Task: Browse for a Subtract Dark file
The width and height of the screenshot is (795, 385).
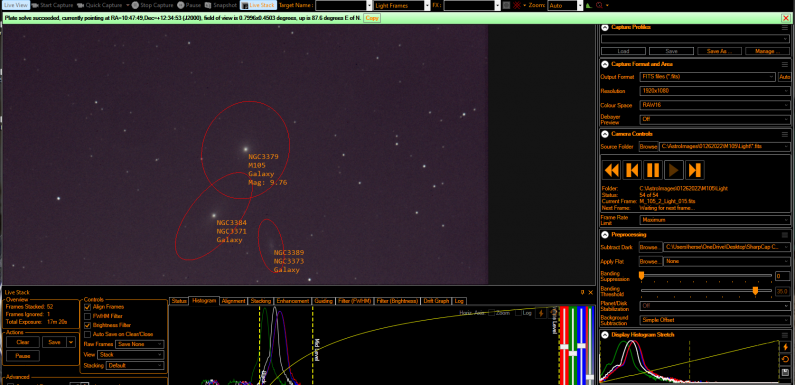Action: [x=651, y=247]
